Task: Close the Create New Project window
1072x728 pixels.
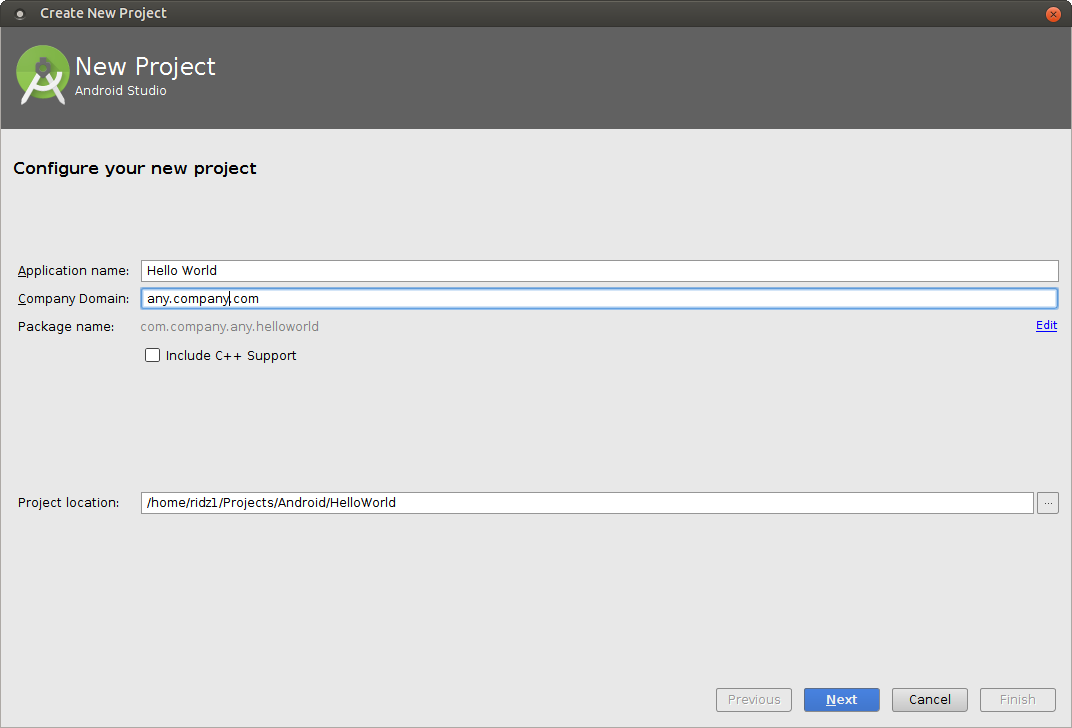Action: (x=1053, y=14)
